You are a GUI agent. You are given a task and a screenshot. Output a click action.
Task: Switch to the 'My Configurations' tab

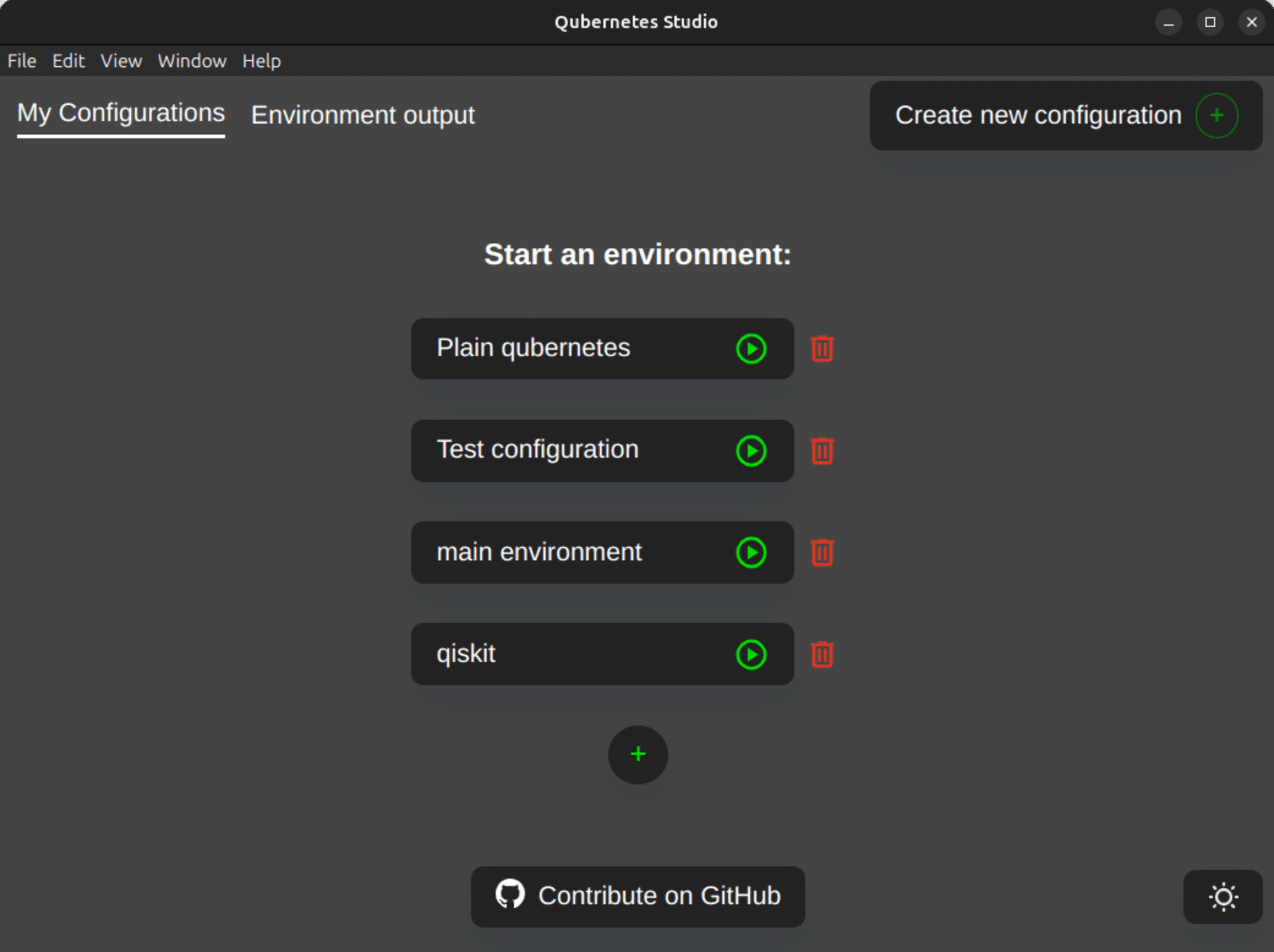(119, 114)
